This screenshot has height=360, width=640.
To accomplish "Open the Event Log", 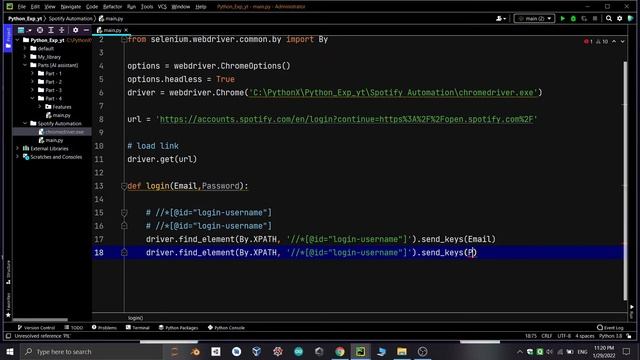I will (x=610, y=327).
